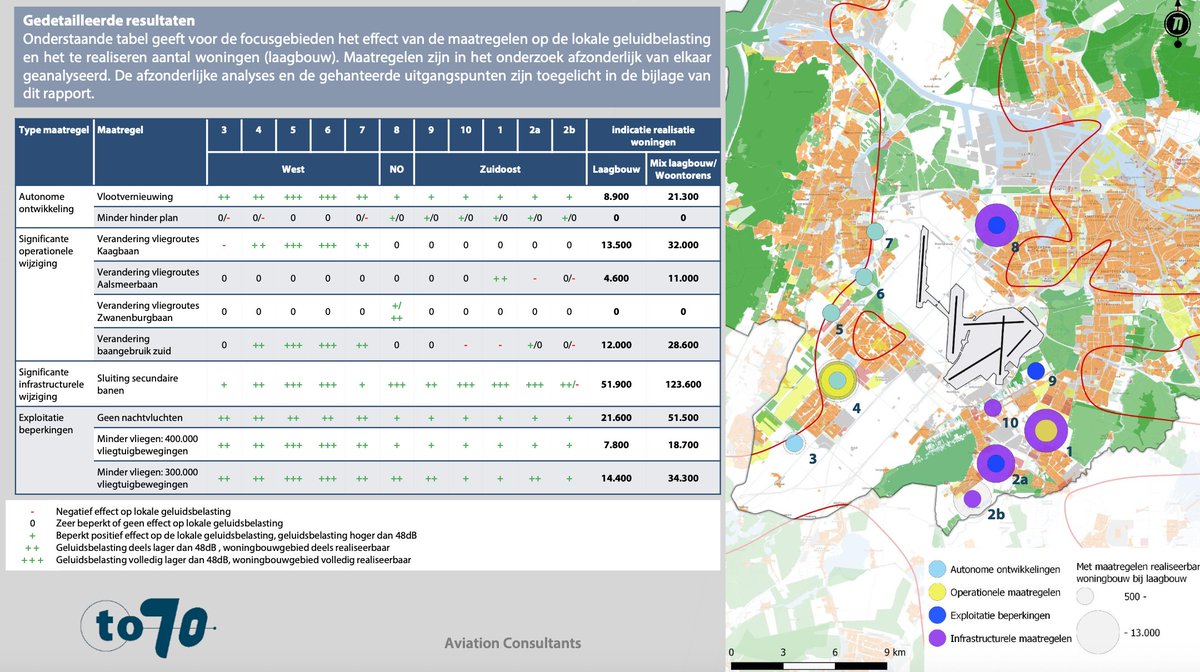Click the purple marker labeled 10
Image resolution: width=1200 pixels, height=672 pixels.
pos(993,408)
